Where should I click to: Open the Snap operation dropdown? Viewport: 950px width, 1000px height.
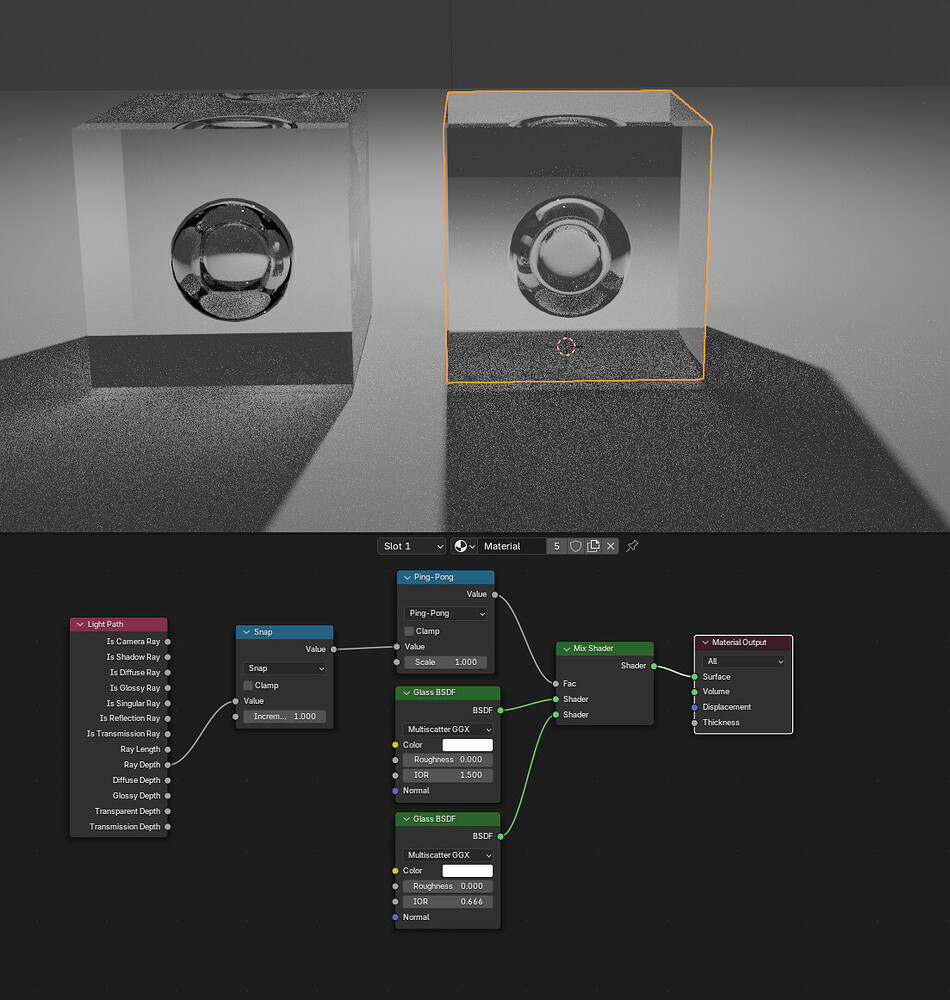[284, 668]
